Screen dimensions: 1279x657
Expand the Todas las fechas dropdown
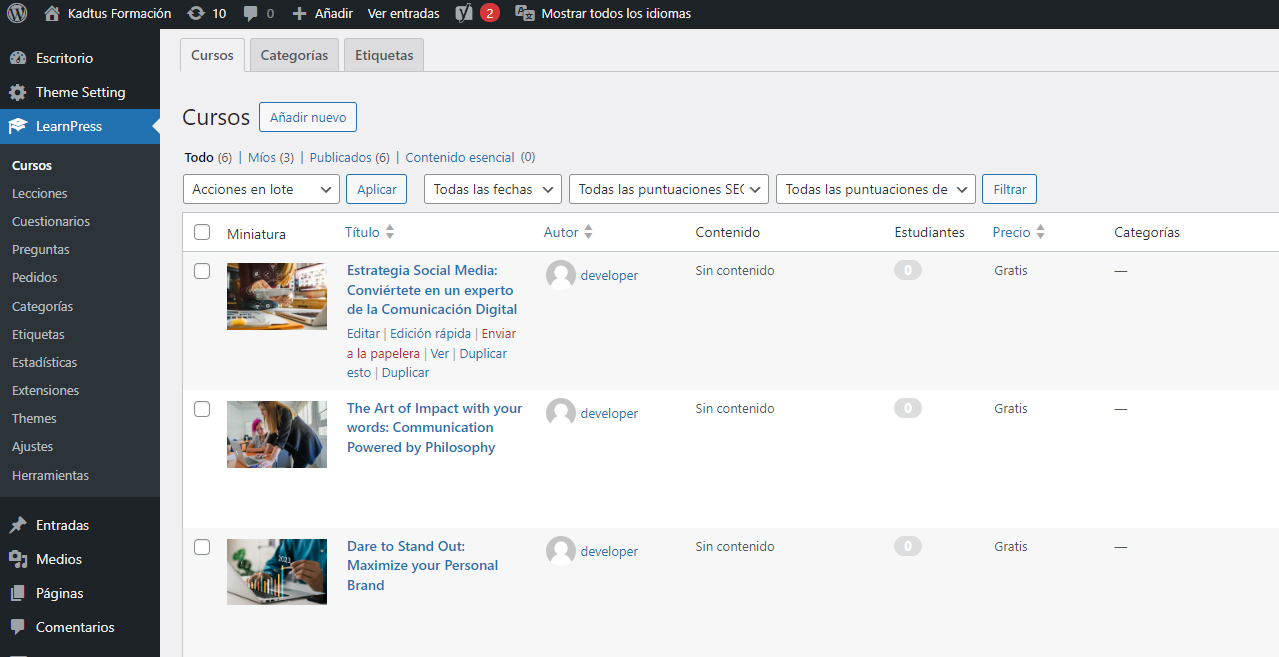pos(492,189)
